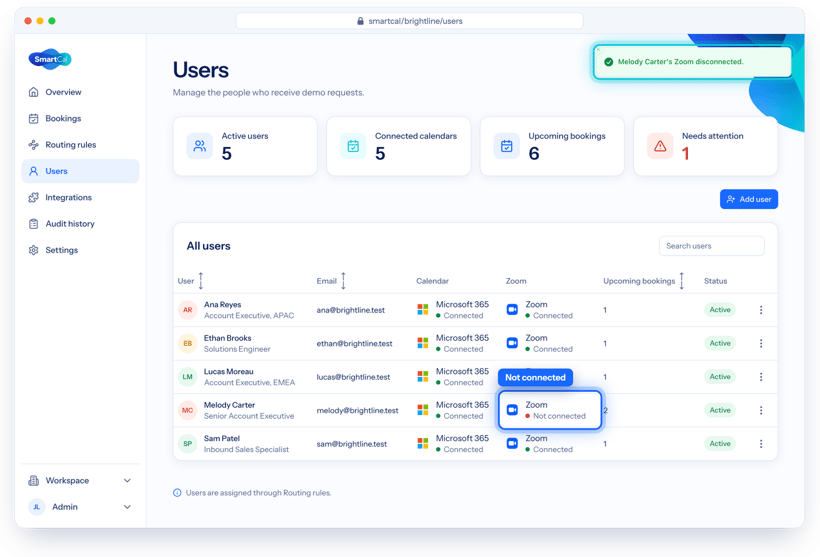The width and height of the screenshot is (820, 557).
Task: Click the SmartCal logo
Action: coord(50,59)
